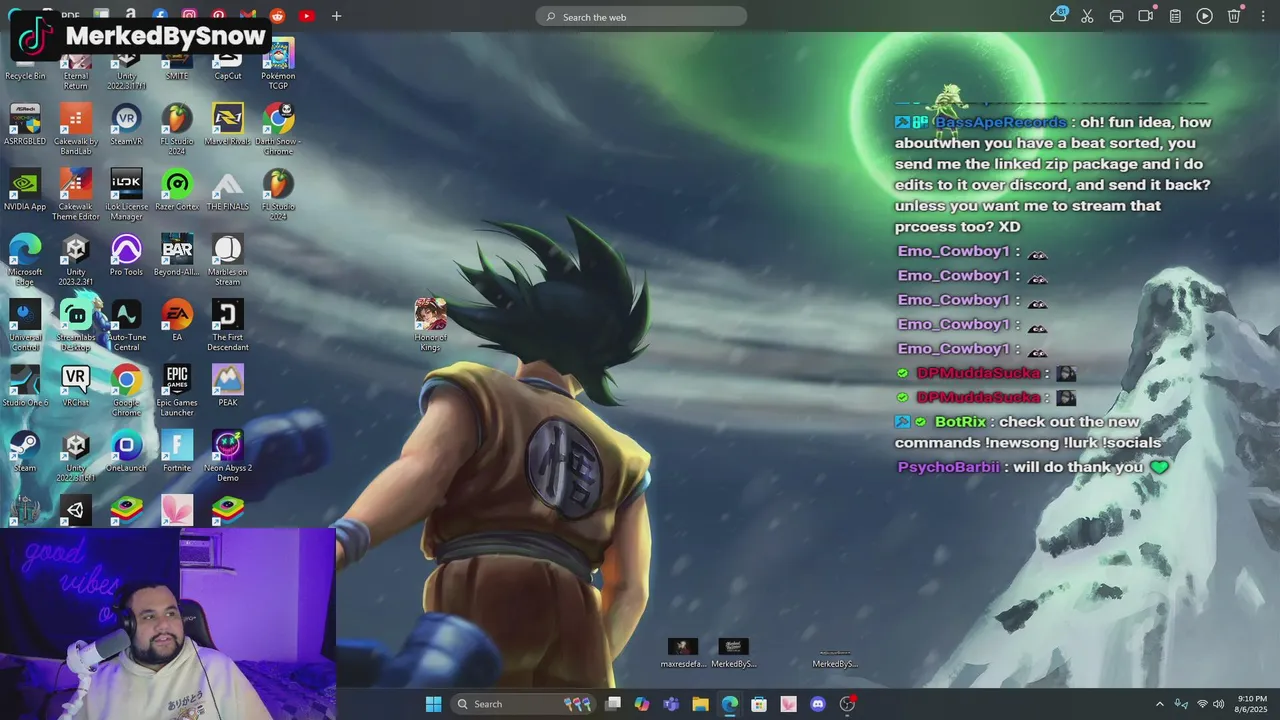1280x720 pixels.
Task: Open ASRRGBLED desktop shortcut
Action: pyautogui.click(x=25, y=125)
